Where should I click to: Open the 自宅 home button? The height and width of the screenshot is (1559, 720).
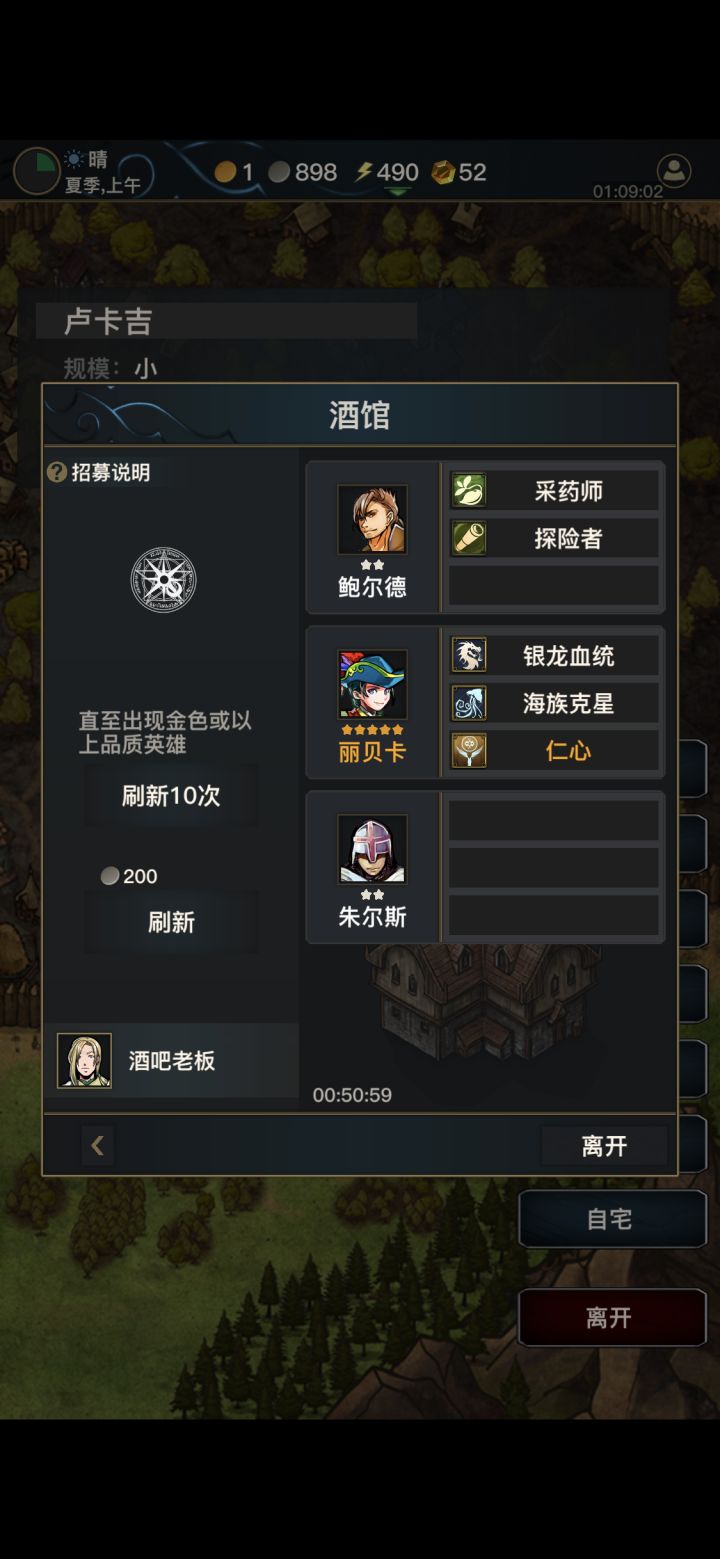[612, 1219]
